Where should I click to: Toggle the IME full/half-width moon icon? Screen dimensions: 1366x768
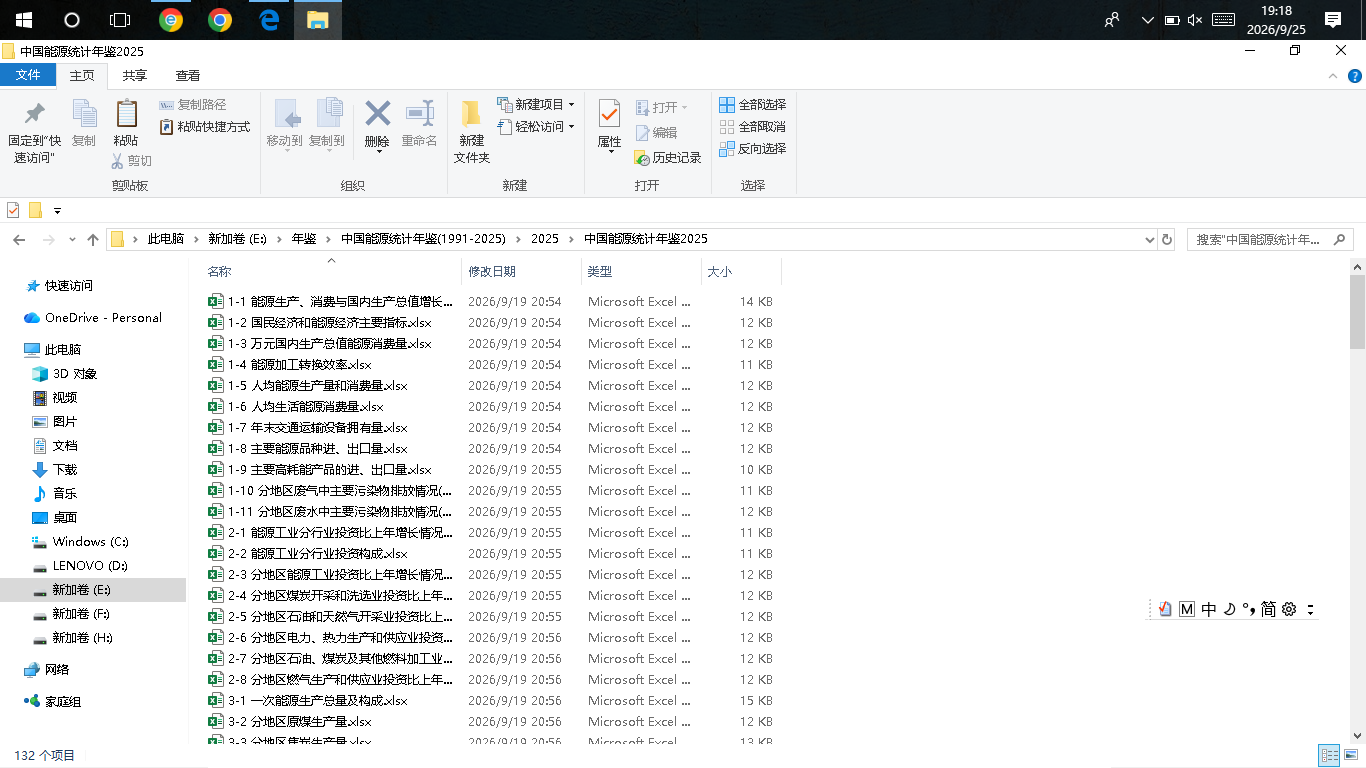coord(1229,609)
